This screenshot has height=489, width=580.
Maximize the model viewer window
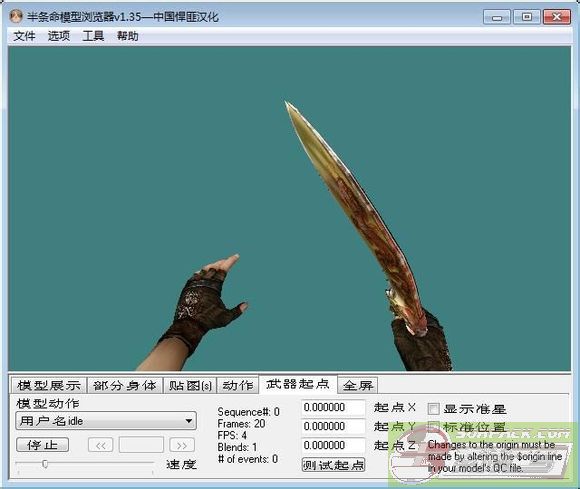526,17
